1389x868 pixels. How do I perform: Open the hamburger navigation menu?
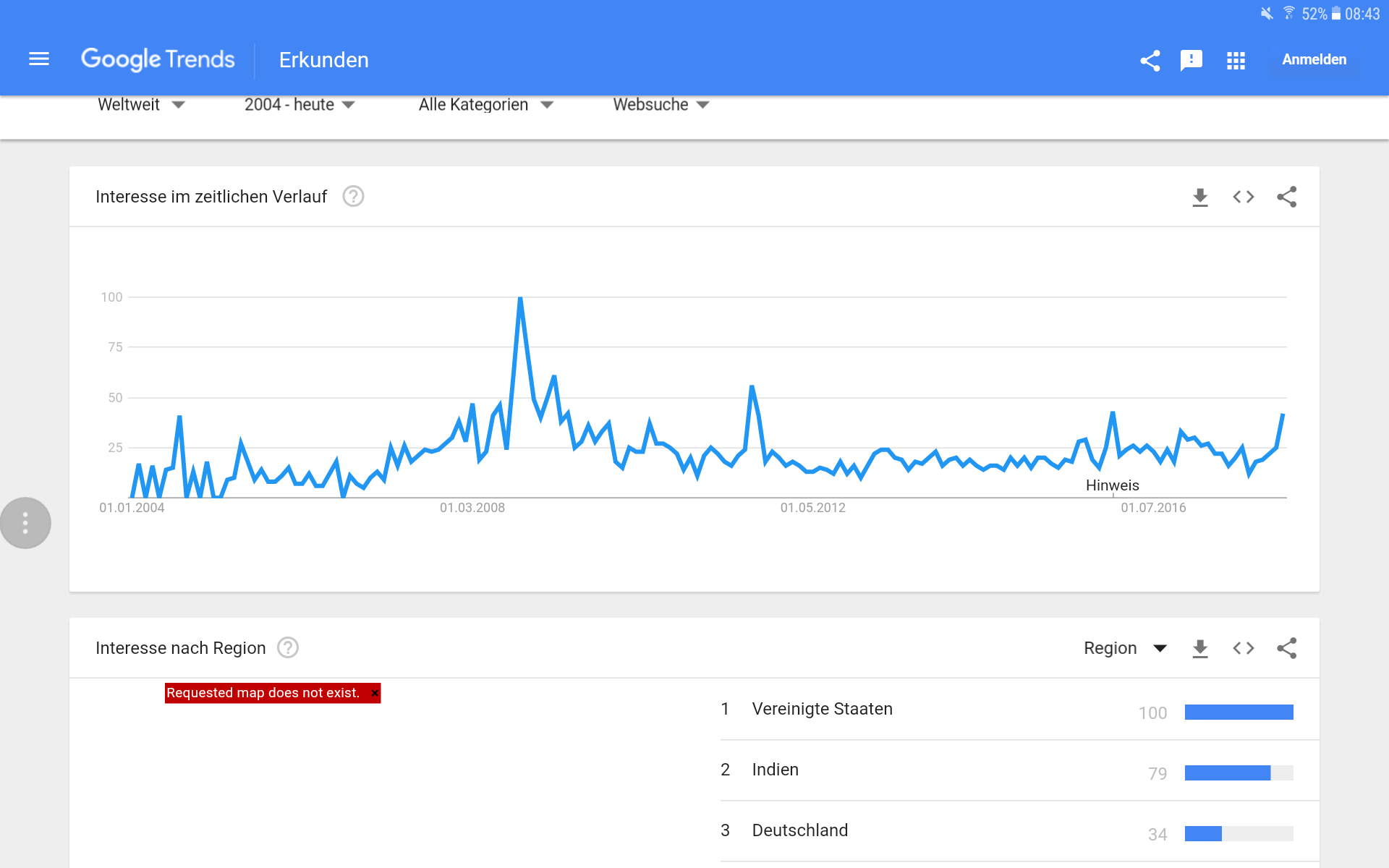click(39, 59)
